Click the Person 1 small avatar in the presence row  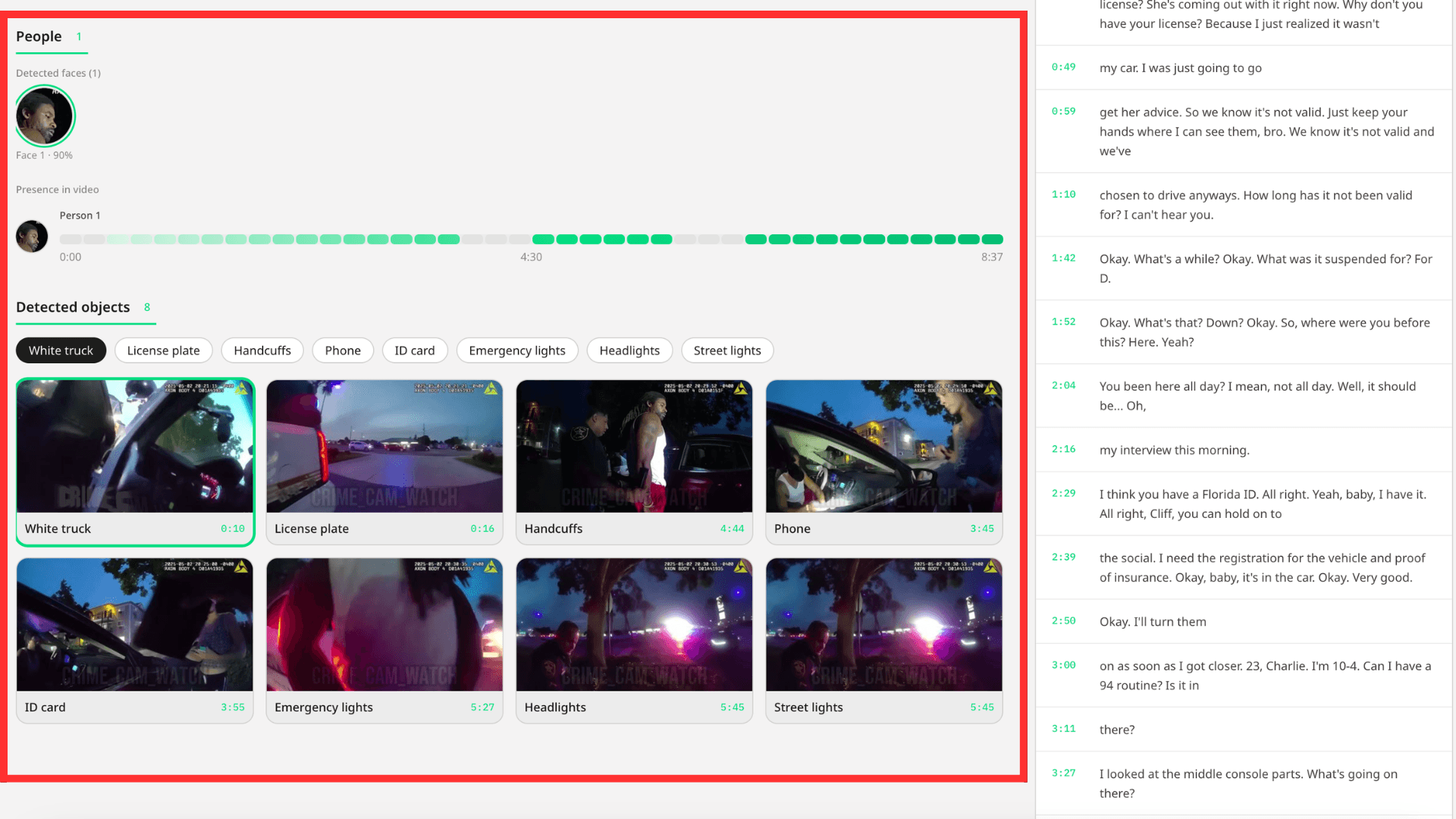(32, 237)
